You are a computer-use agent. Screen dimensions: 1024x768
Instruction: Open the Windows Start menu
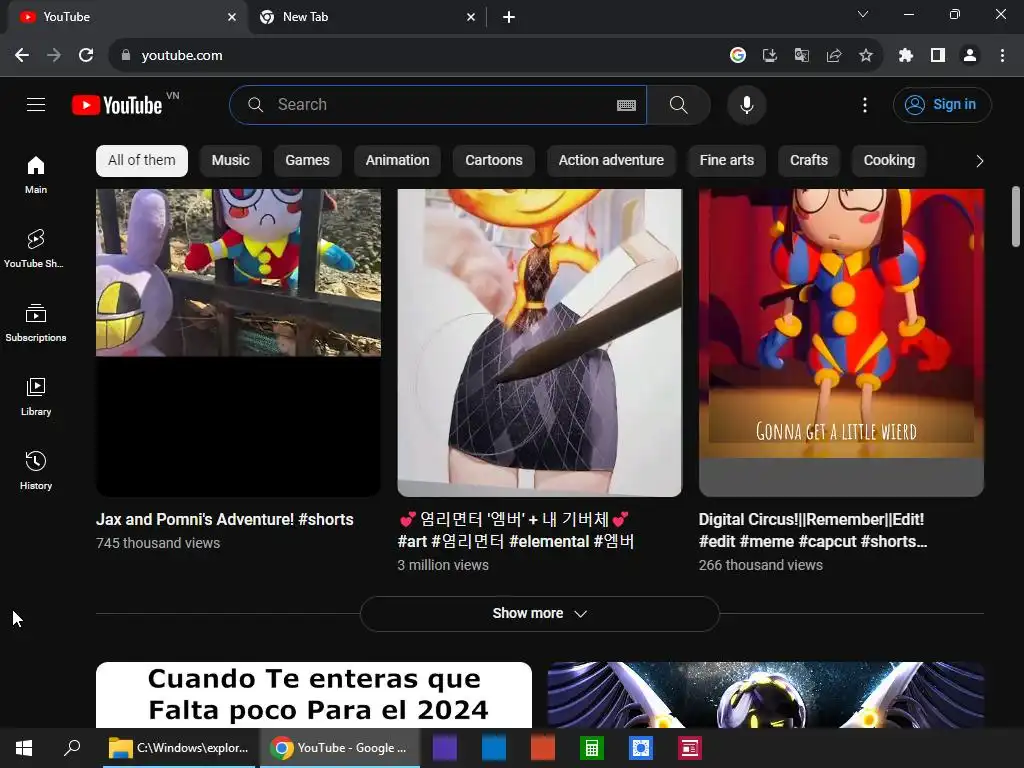(x=24, y=748)
